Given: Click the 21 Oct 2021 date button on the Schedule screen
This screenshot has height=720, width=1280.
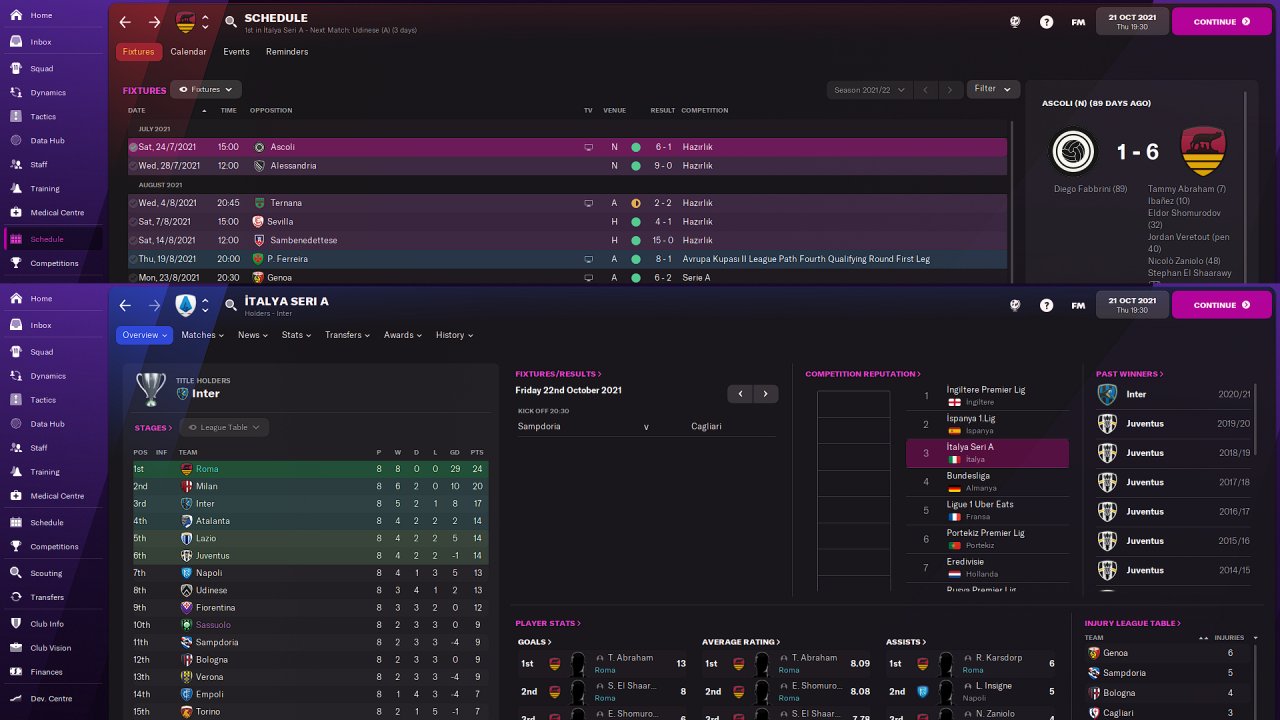Looking at the screenshot, I should (x=1132, y=22).
